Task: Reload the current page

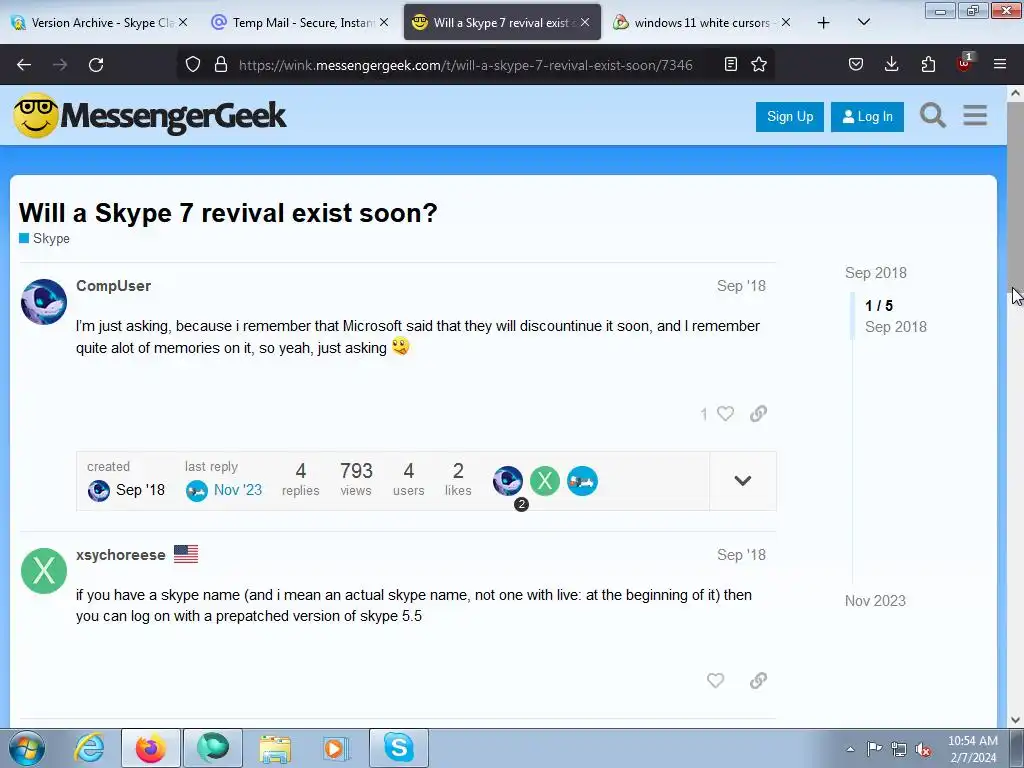Action: [x=96, y=65]
